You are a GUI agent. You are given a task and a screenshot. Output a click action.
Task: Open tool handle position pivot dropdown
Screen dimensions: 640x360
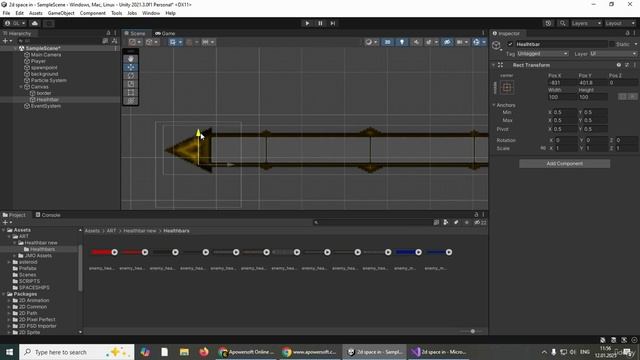point(135,42)
